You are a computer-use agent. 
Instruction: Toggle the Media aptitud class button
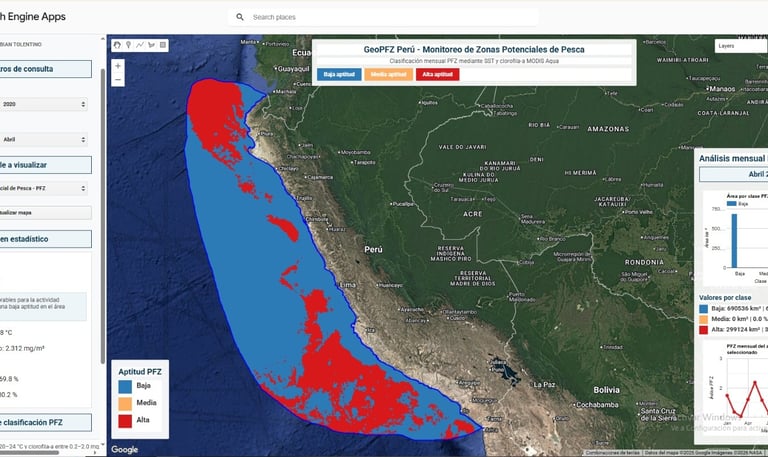388,74
